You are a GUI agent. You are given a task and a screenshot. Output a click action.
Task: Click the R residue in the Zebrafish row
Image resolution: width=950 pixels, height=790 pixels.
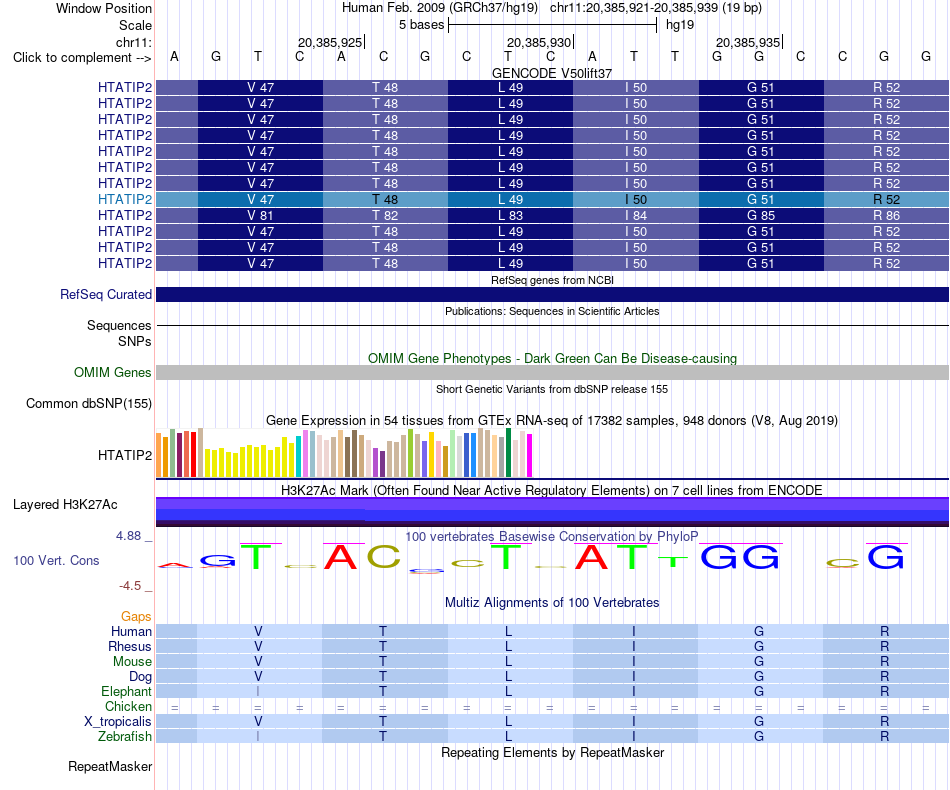(x=885, y=737)
